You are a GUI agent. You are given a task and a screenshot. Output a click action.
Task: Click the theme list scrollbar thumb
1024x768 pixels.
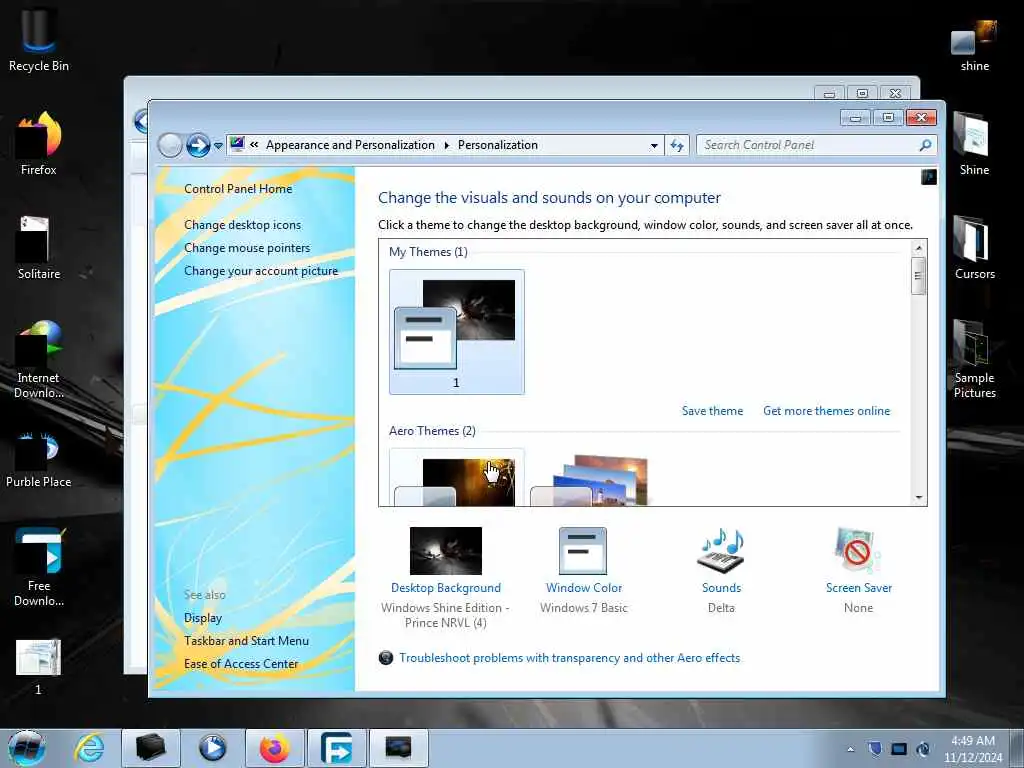coord(918,276)
